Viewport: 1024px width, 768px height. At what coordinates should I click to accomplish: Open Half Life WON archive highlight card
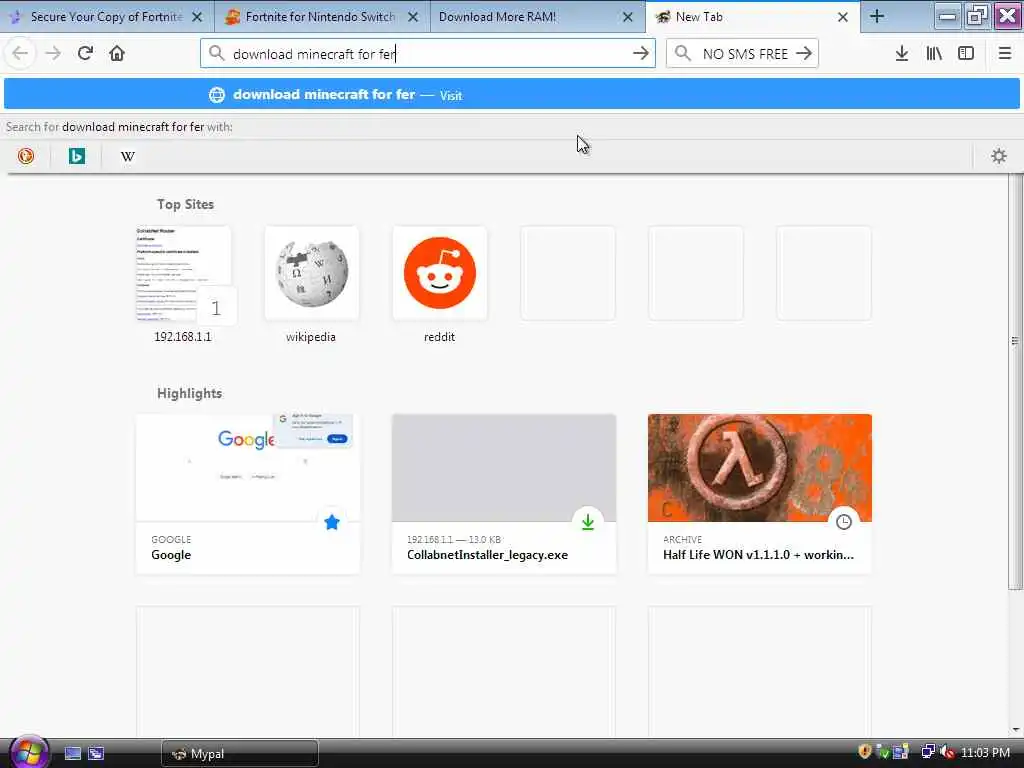pyautogui.click(x=760, y=494)
